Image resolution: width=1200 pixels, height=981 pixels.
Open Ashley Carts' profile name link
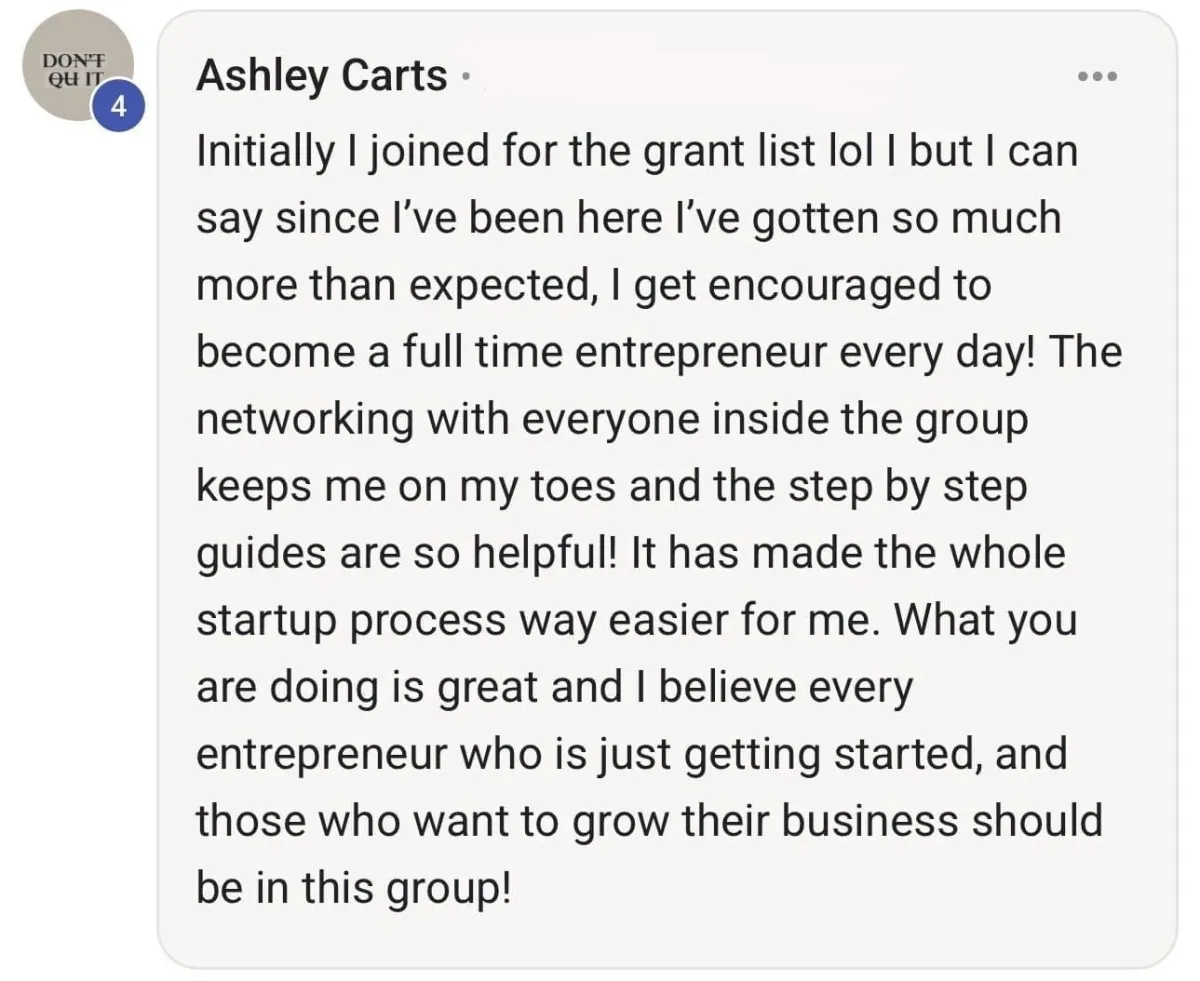pos(322,75)
